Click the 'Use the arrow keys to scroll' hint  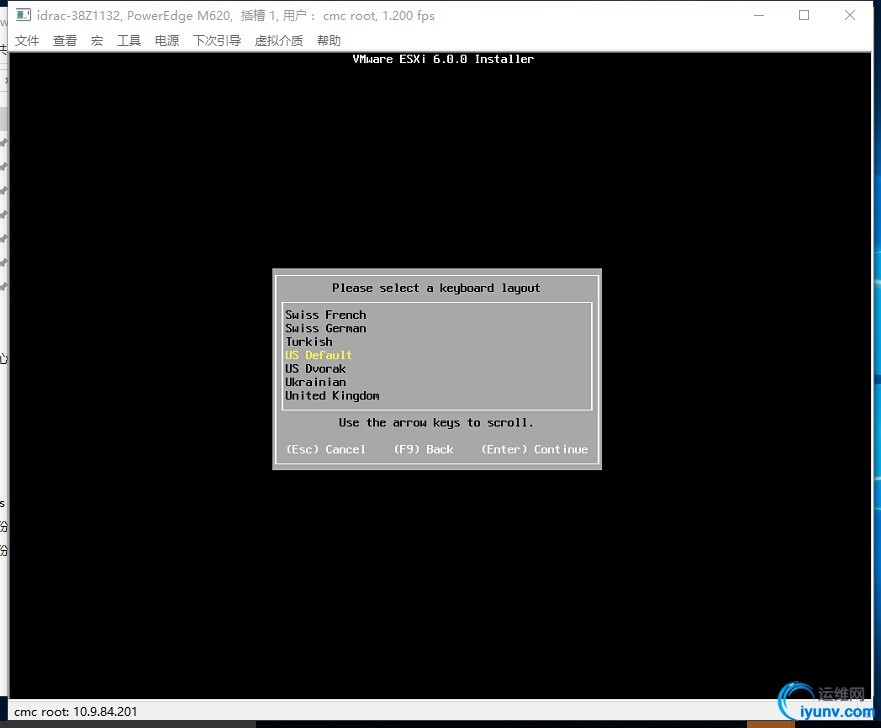(x=436, y=422)
